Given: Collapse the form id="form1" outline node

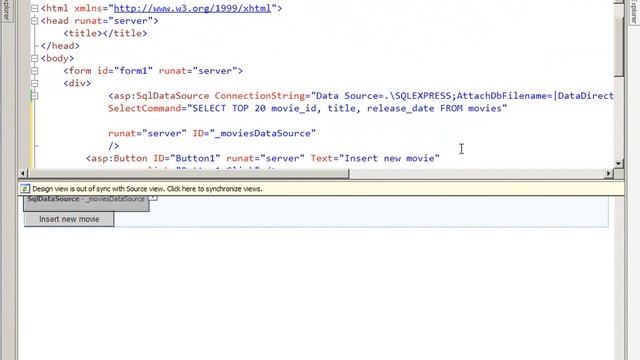Looking at the screenshot, I should coord(35,71).
